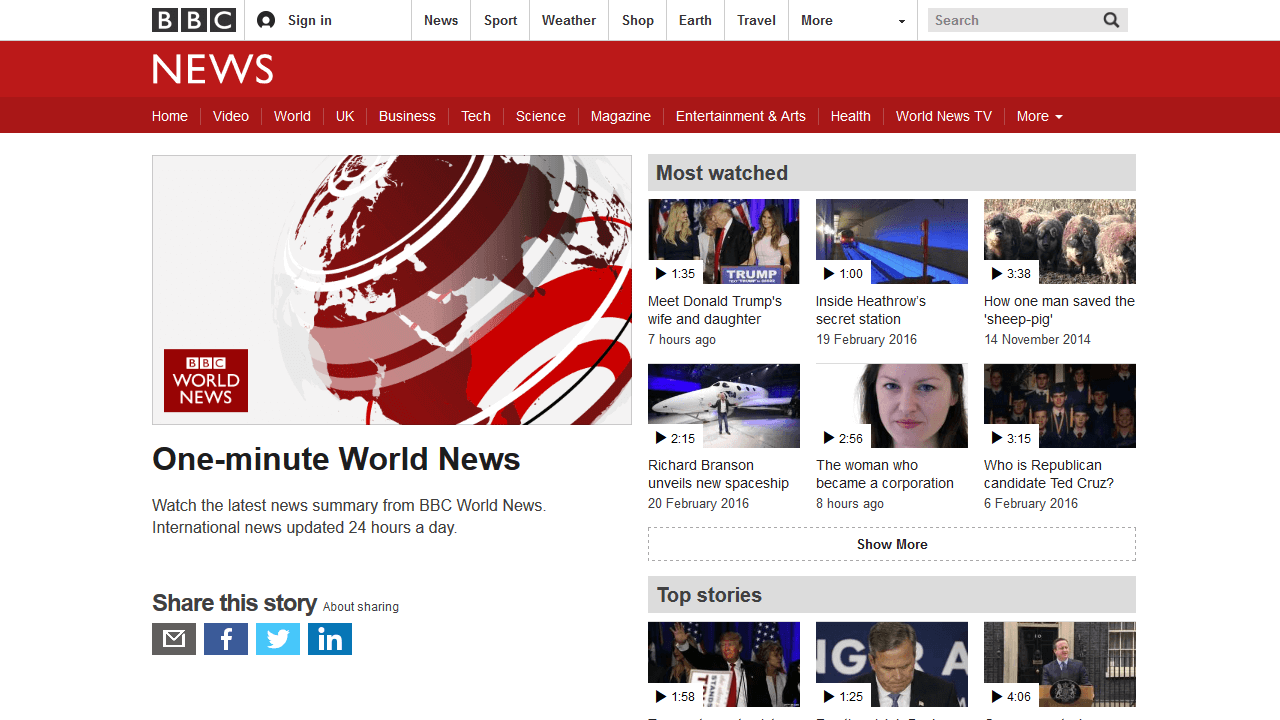Expand the top bar More dropdown arrow
The width and height of the screenshot is (1280, 720).
(x=901, y=21)
